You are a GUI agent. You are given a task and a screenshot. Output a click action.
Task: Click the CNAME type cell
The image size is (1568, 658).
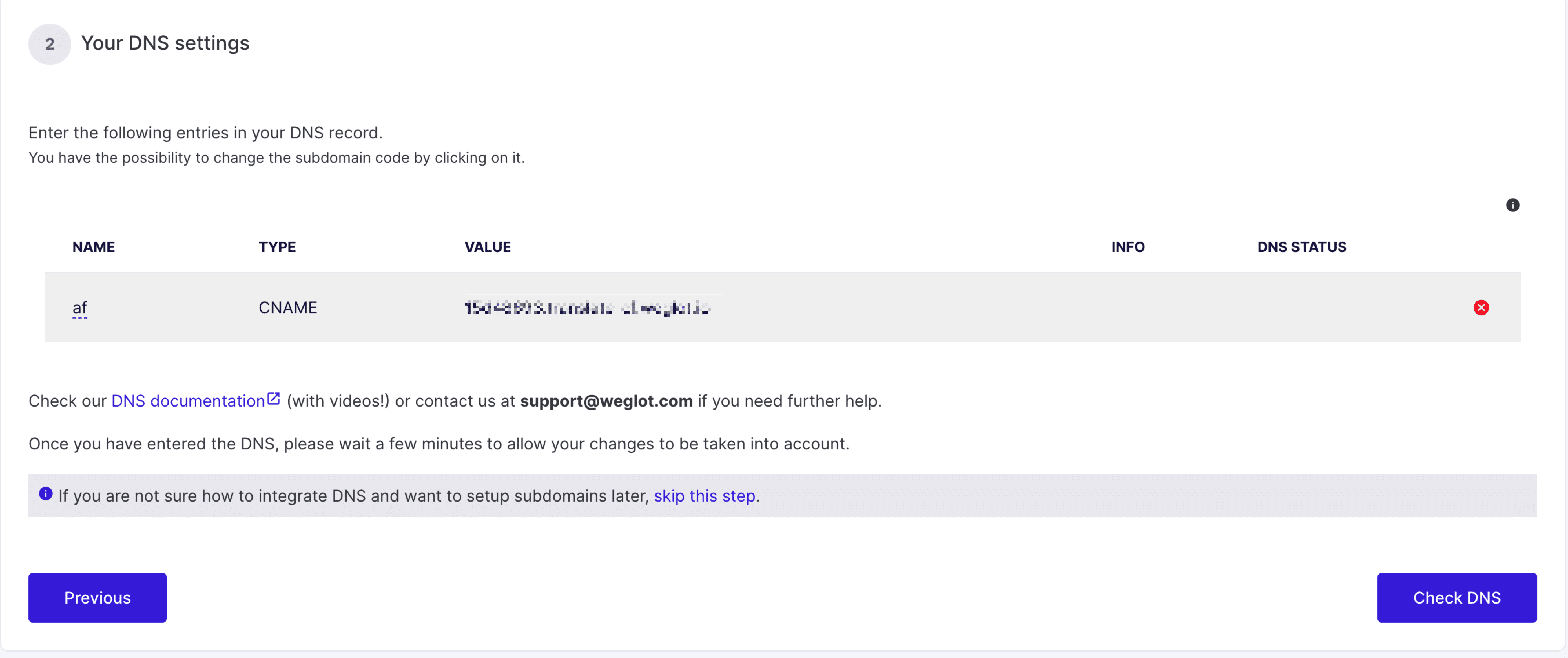pos(287,307)
